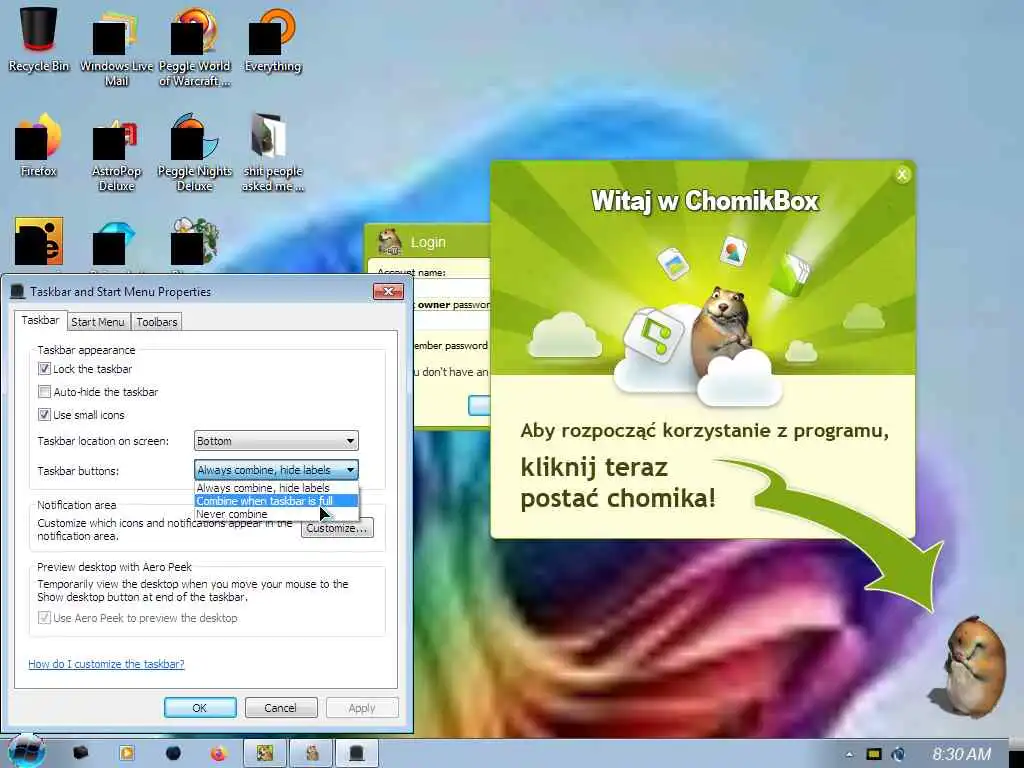Open the media player taskbar icon
The image size is (1024, 768).
pyautogui.click(x=127, y=753)
